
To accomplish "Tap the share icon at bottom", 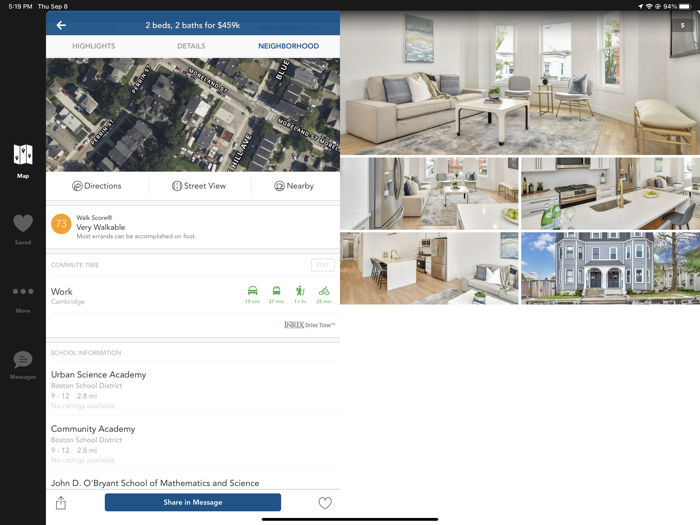I will 61,503.
